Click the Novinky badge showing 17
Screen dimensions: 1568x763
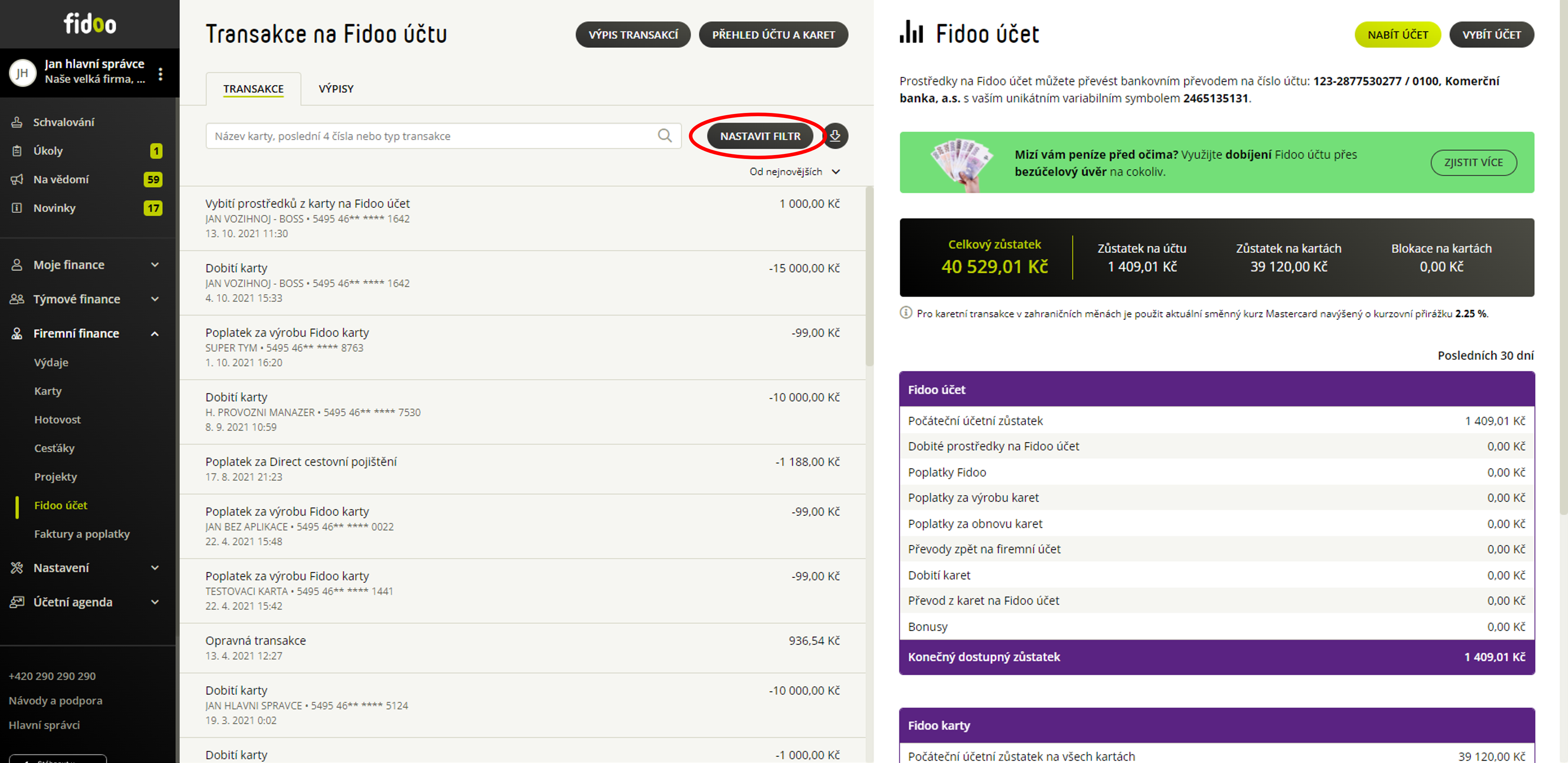point(153,208)
